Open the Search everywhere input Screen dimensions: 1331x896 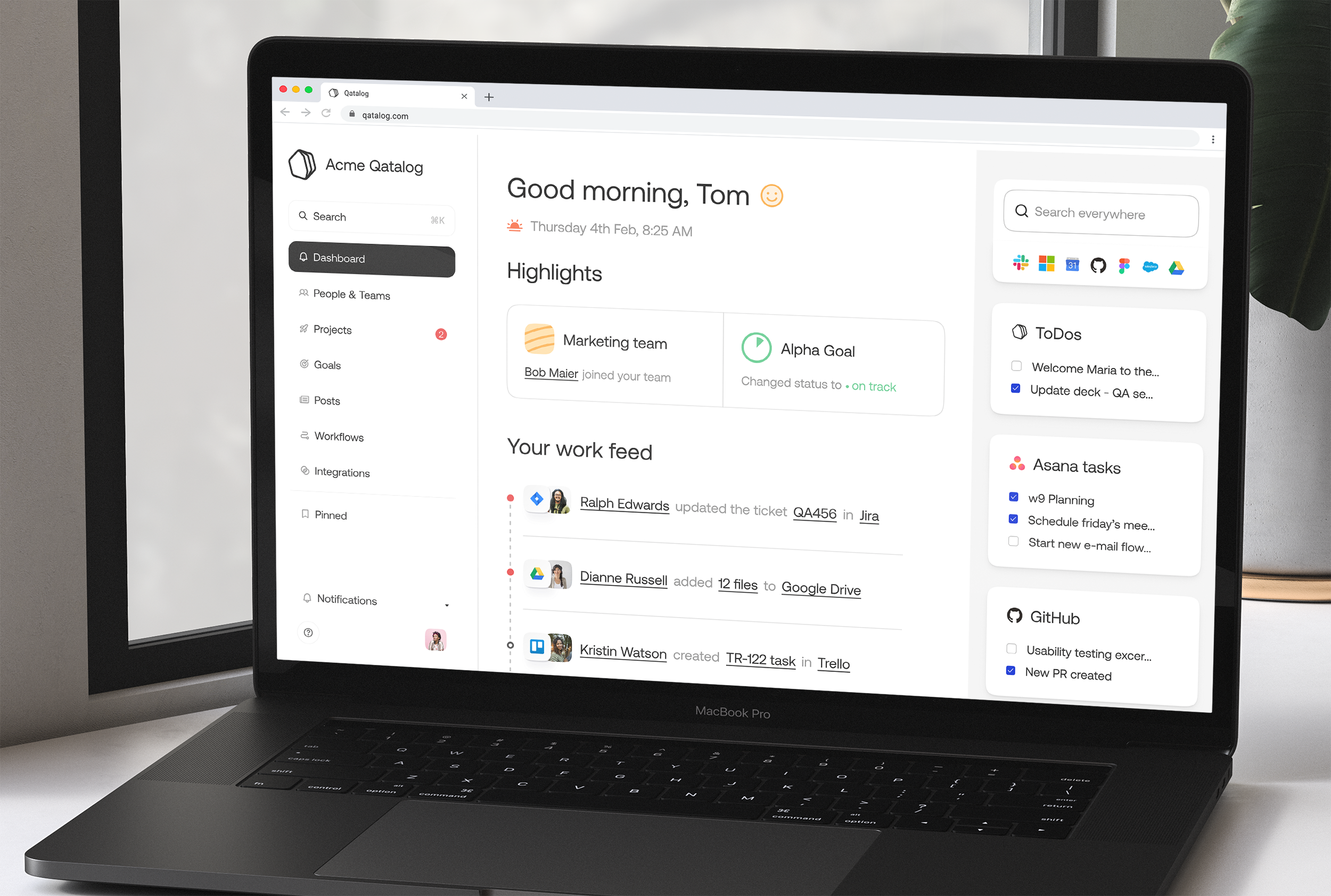1100,213
